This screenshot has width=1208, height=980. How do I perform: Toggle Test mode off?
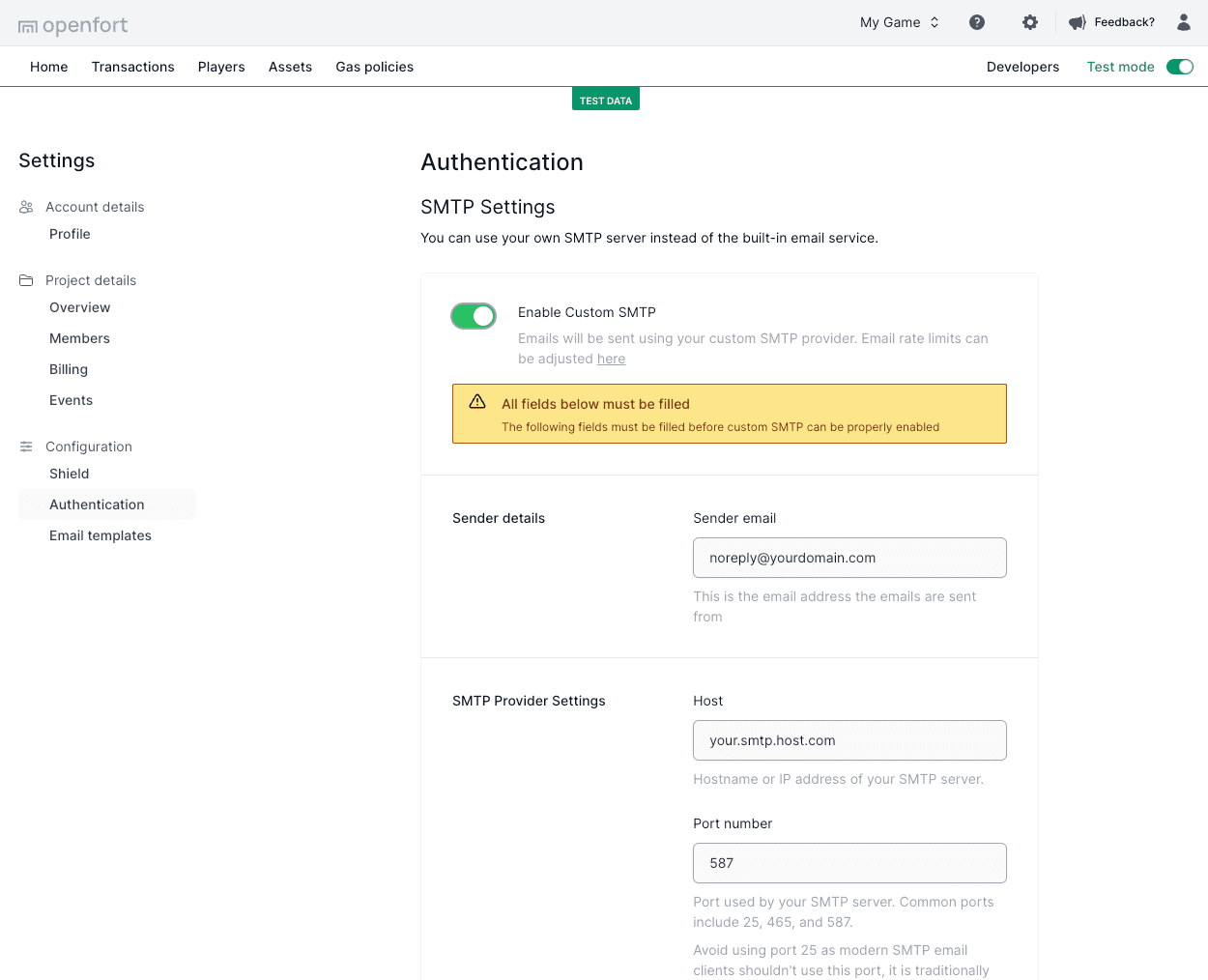(x=1179, y=67)
